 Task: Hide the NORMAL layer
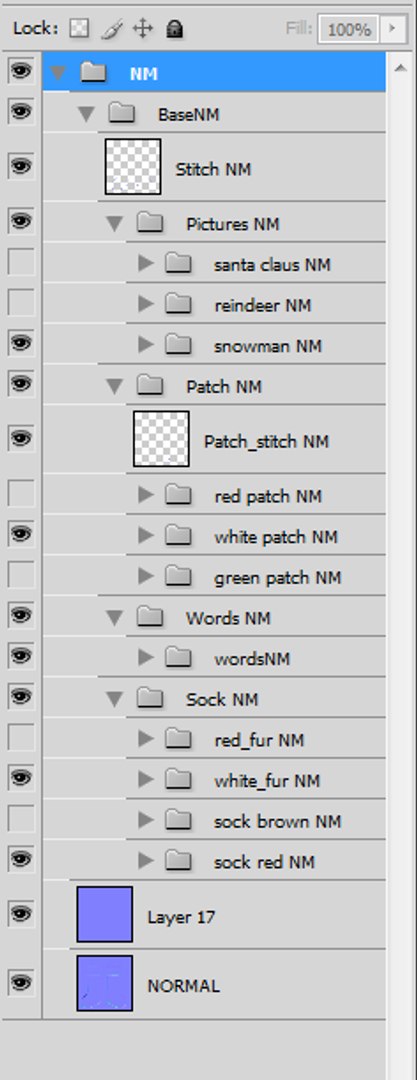[x=21, y=982]
